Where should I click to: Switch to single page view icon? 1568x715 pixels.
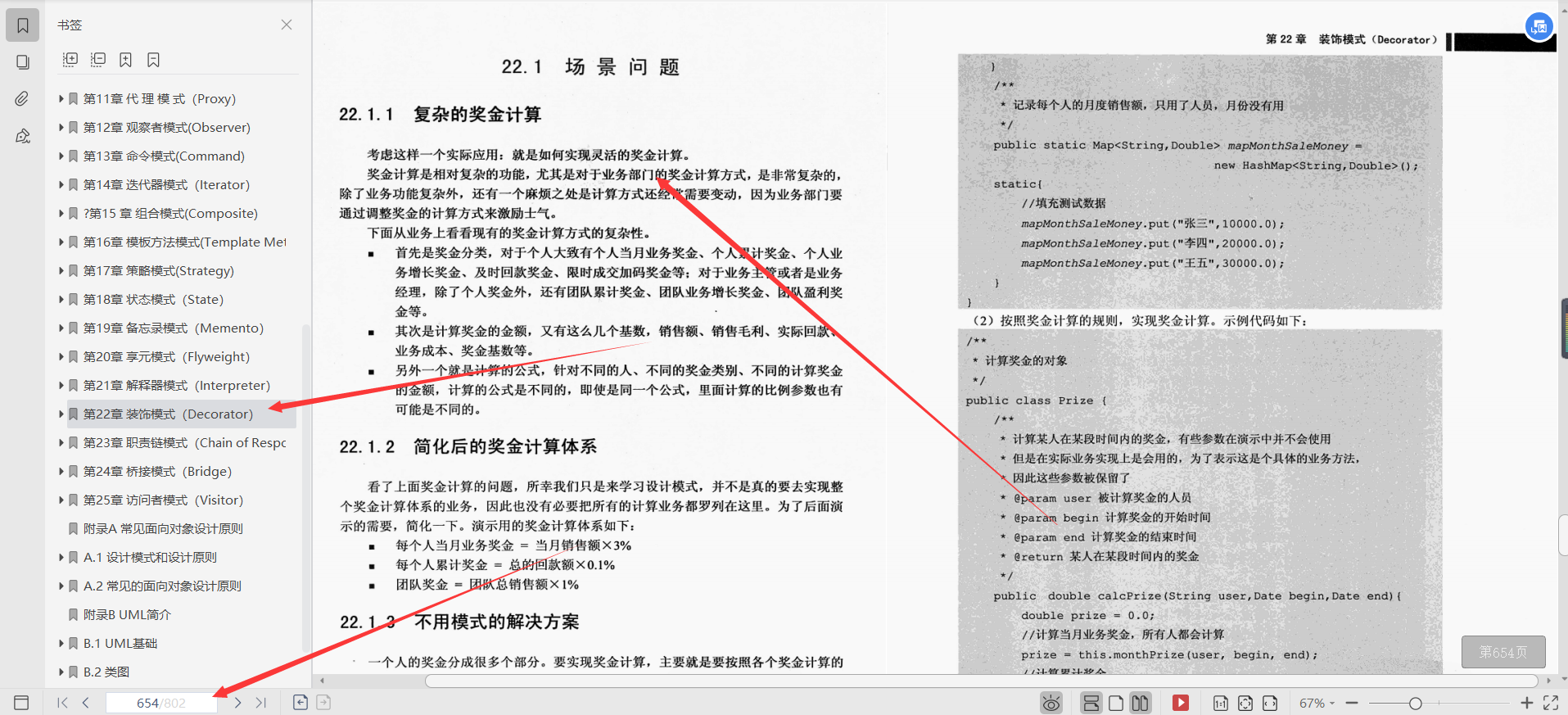(1116, 703)
